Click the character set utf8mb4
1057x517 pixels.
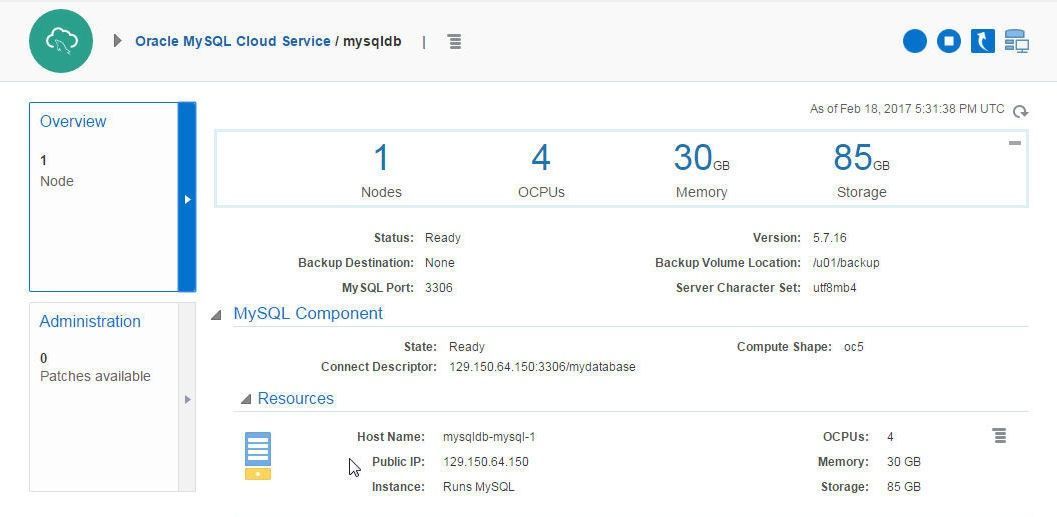coord(835,288)
